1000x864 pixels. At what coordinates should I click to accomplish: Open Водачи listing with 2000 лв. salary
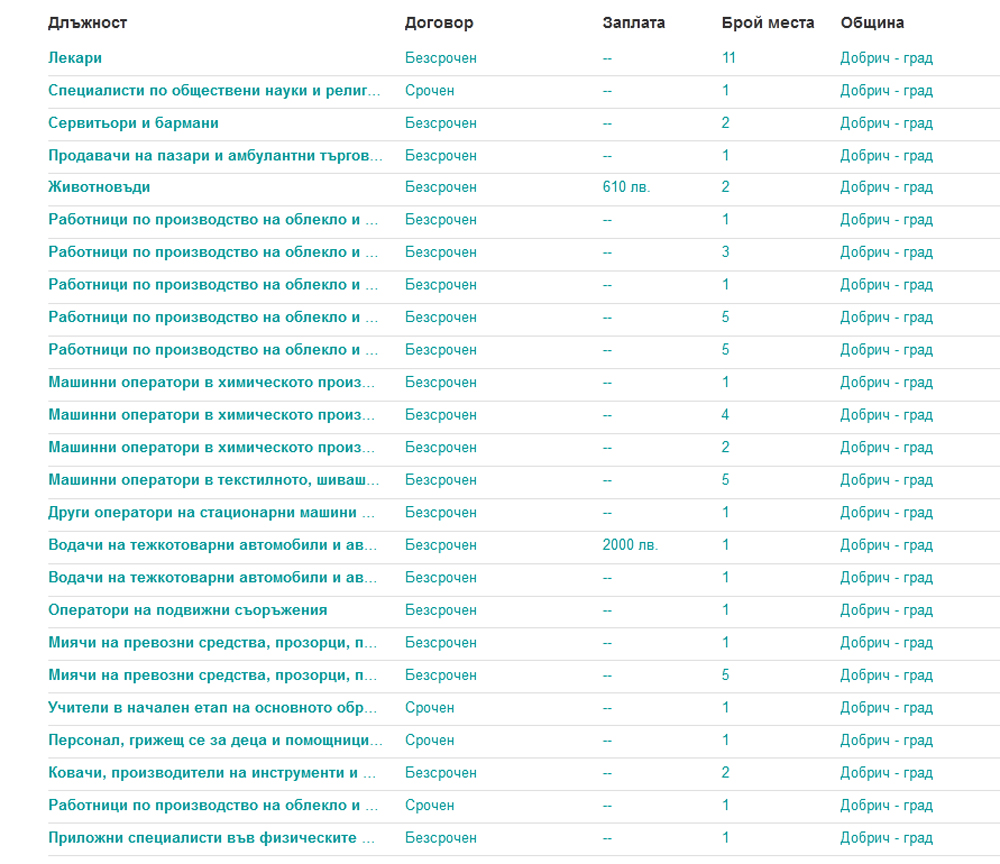click(x=212, y=545)
